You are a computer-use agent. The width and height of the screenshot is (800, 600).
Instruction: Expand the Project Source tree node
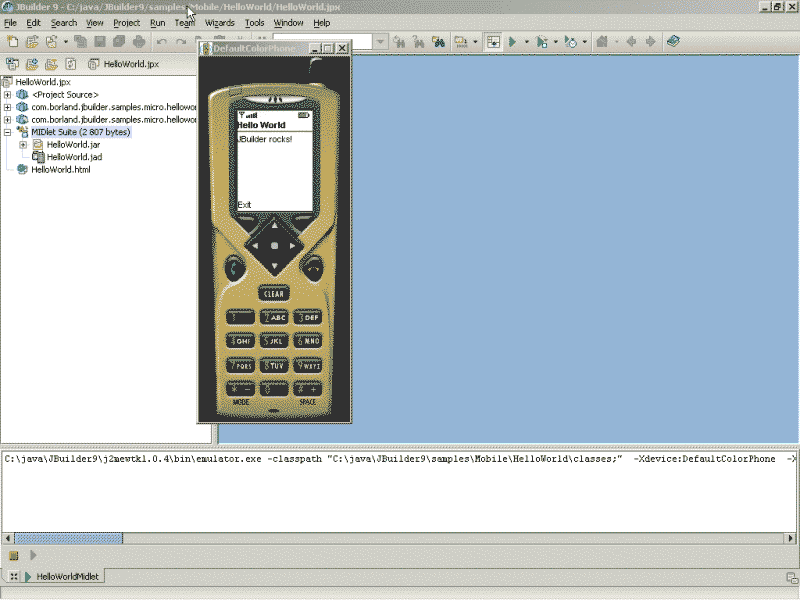[x=8, y=95]
